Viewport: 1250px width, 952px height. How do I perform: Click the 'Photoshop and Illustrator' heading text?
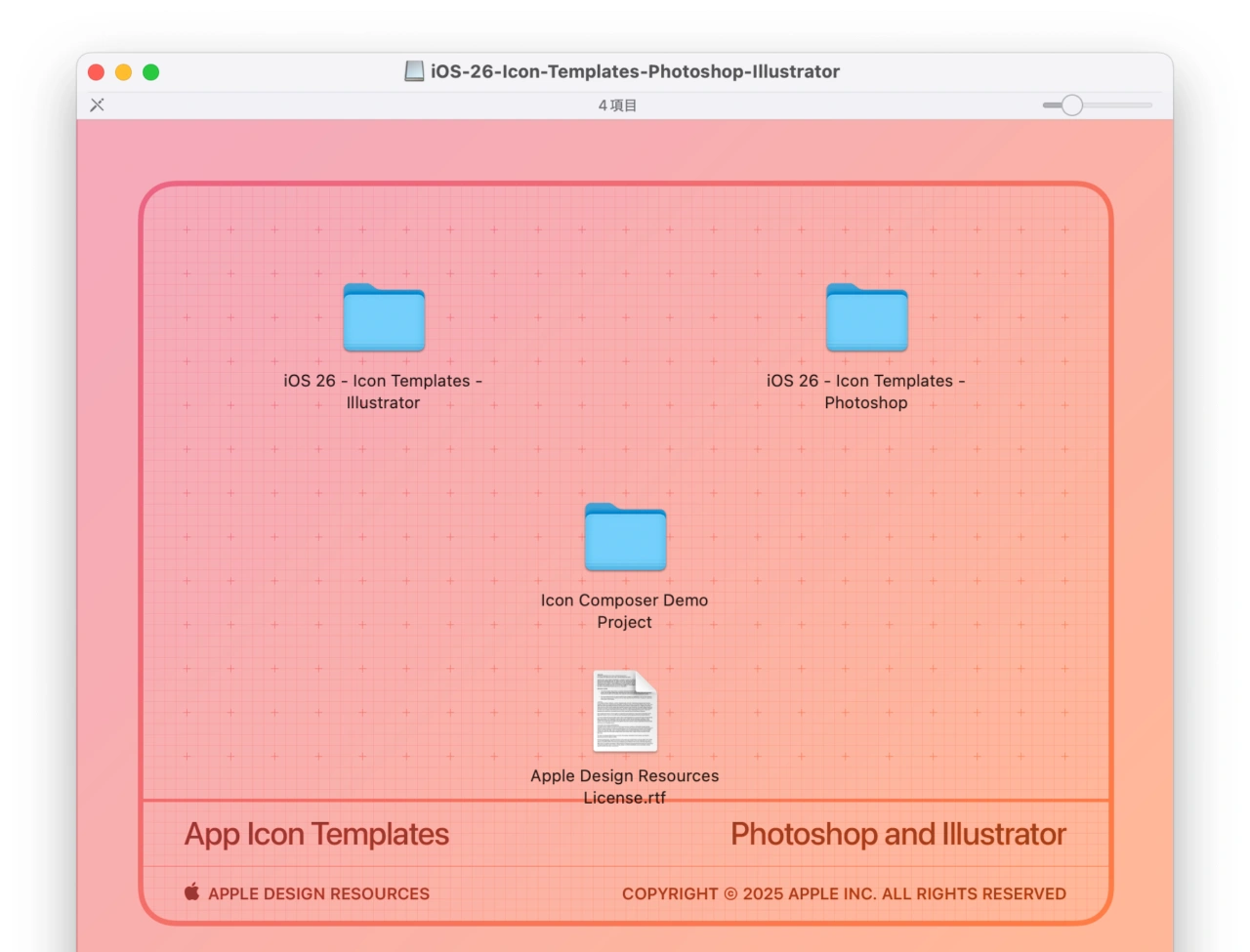click(897, 835)
